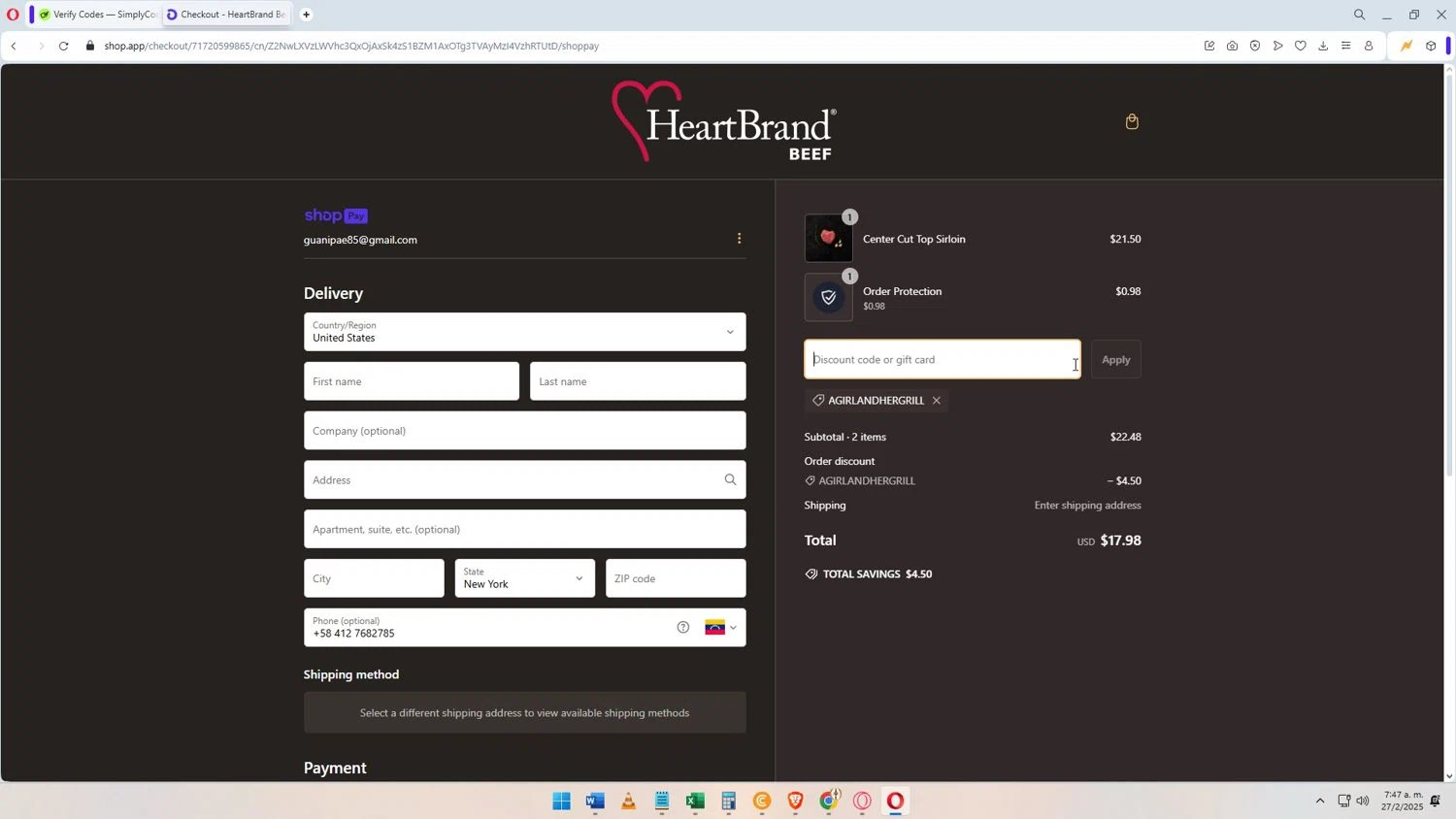Screen dimensions: 1456x819
Task: Click the Order Protection shield thumbnail
Action: [x=828, y=297]
